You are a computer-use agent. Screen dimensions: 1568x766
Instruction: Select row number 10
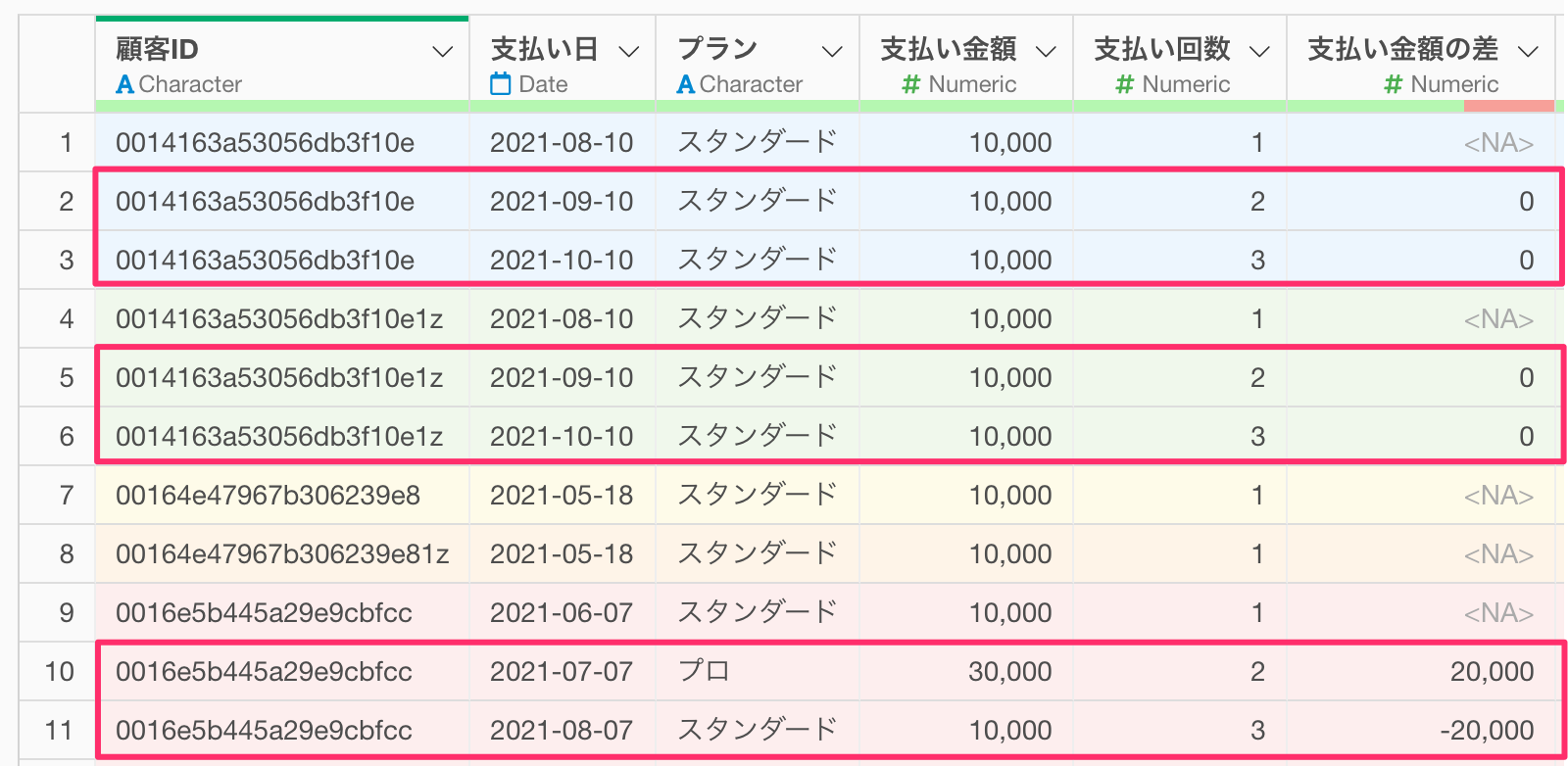[59, 672]
